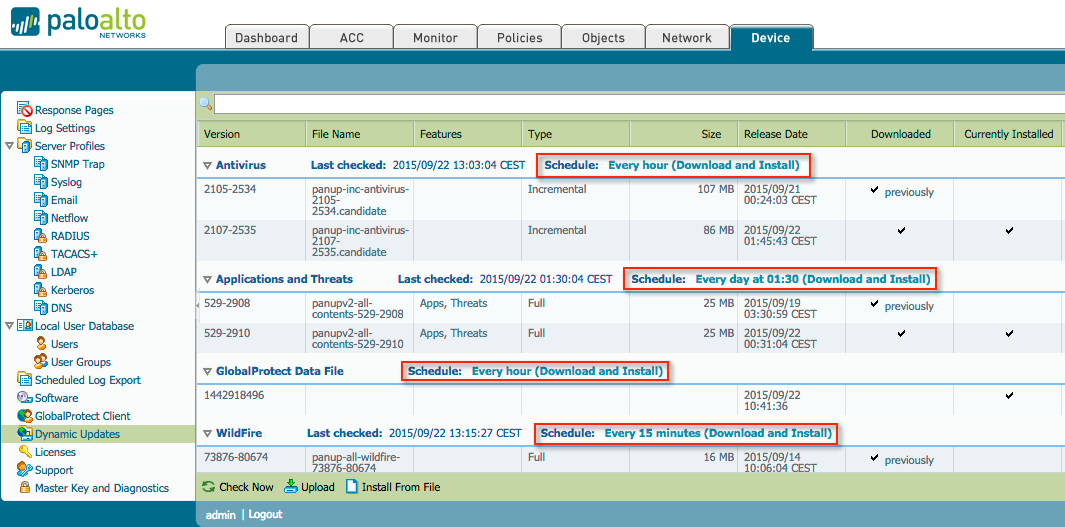
Task: Click the Palo Alto Networks logo
Action: click(x=78, y=22)
